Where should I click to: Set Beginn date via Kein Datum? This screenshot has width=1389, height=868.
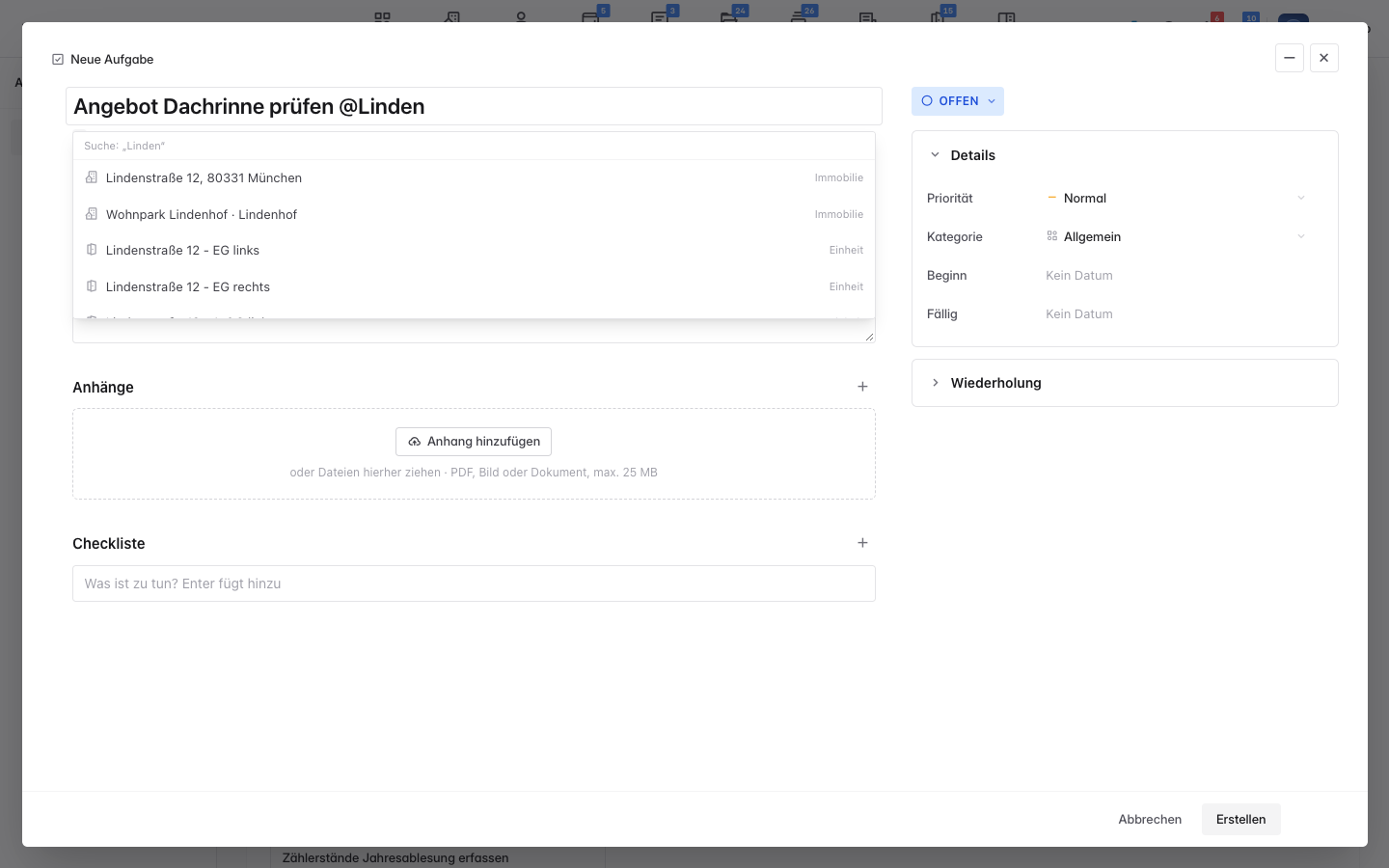pos(1079,276)
